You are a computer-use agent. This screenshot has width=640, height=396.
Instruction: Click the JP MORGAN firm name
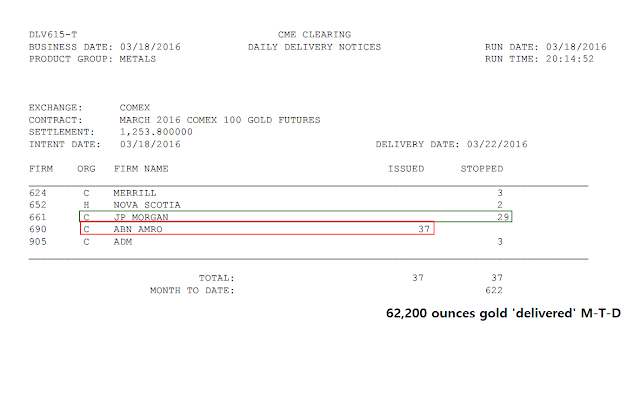tap(141, 217)
